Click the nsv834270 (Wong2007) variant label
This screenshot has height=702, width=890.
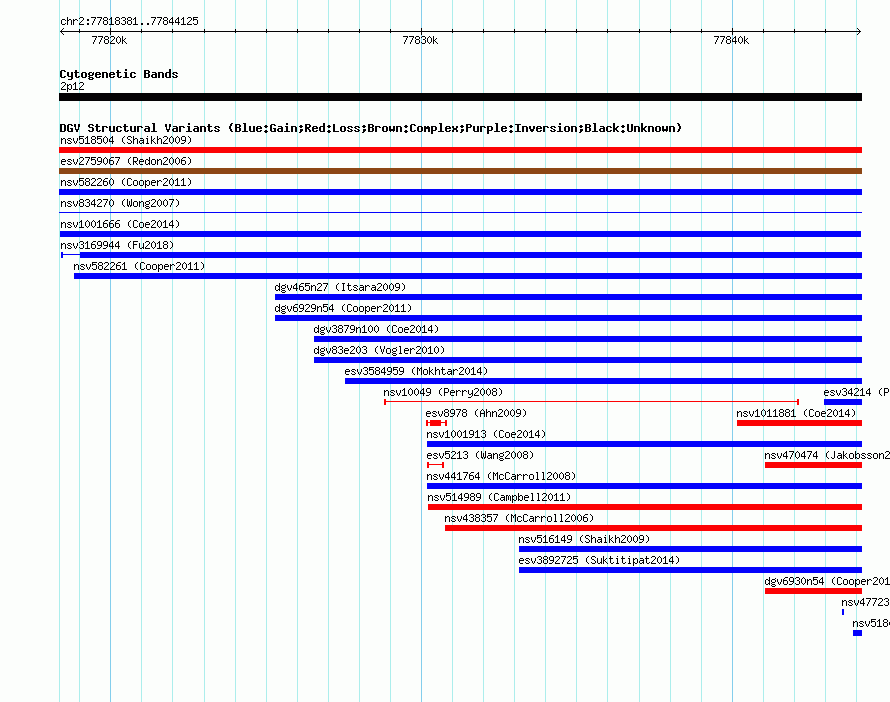click(x=120, y=203)
